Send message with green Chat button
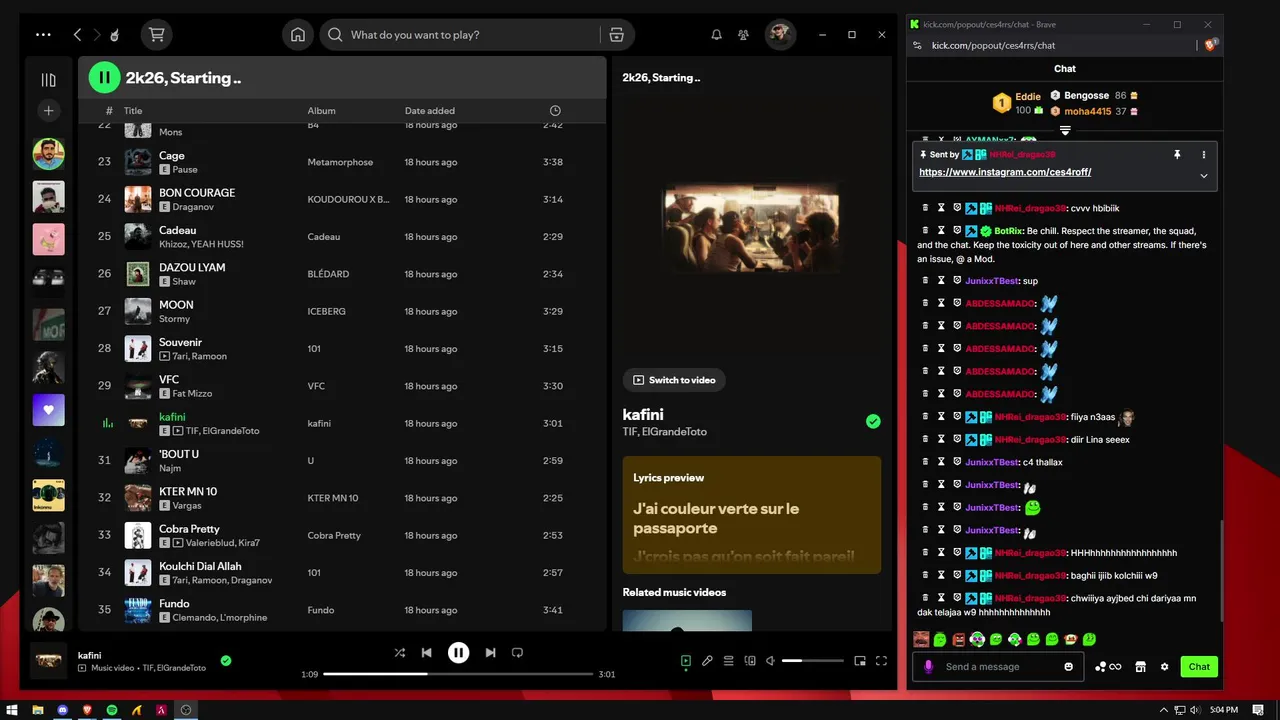The height and width of the screenshot is (720, 1280). pyautogui.click(x=1199, y=667)
